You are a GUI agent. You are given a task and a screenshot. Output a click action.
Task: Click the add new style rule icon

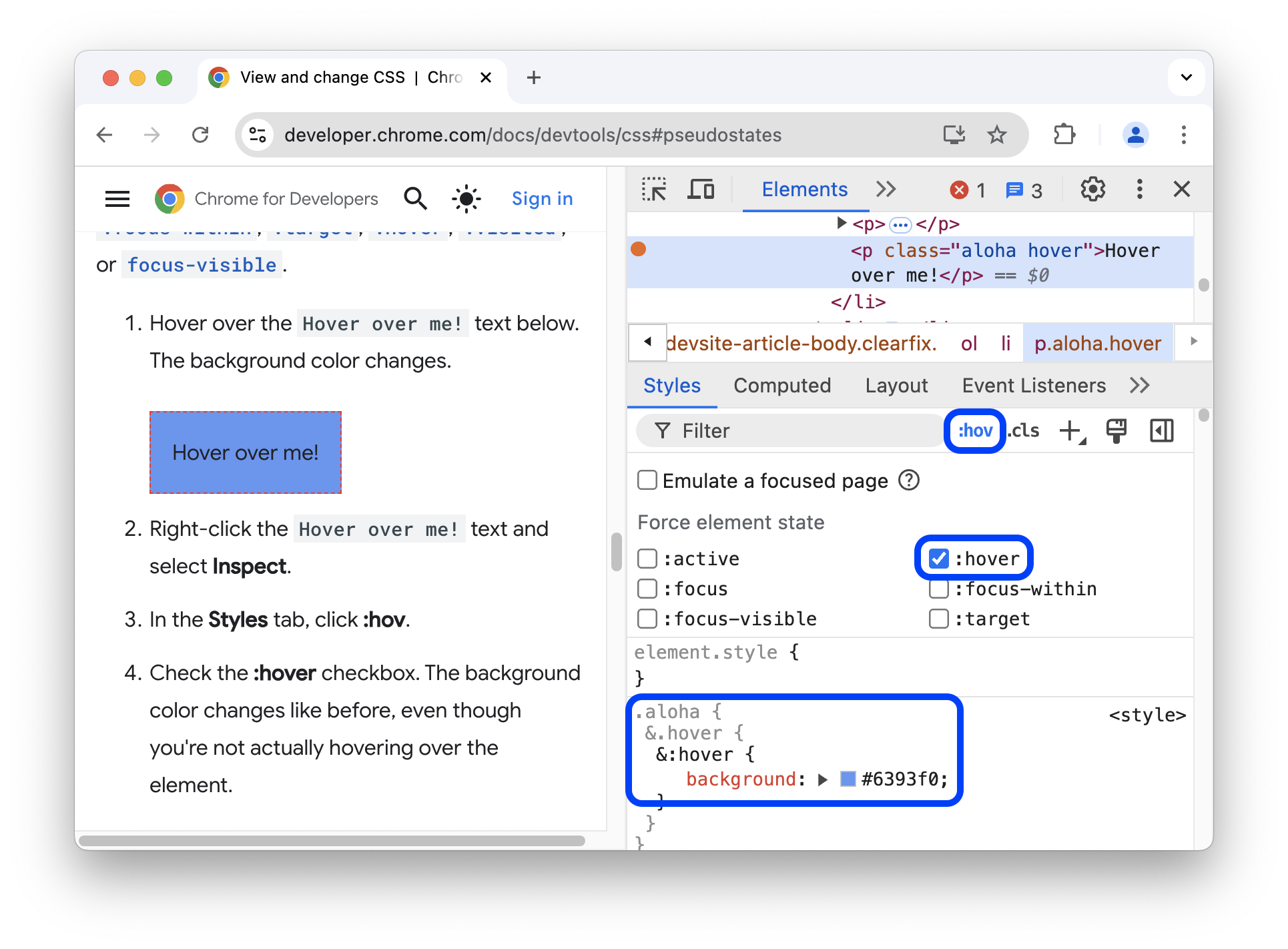tap(1072, 430)
